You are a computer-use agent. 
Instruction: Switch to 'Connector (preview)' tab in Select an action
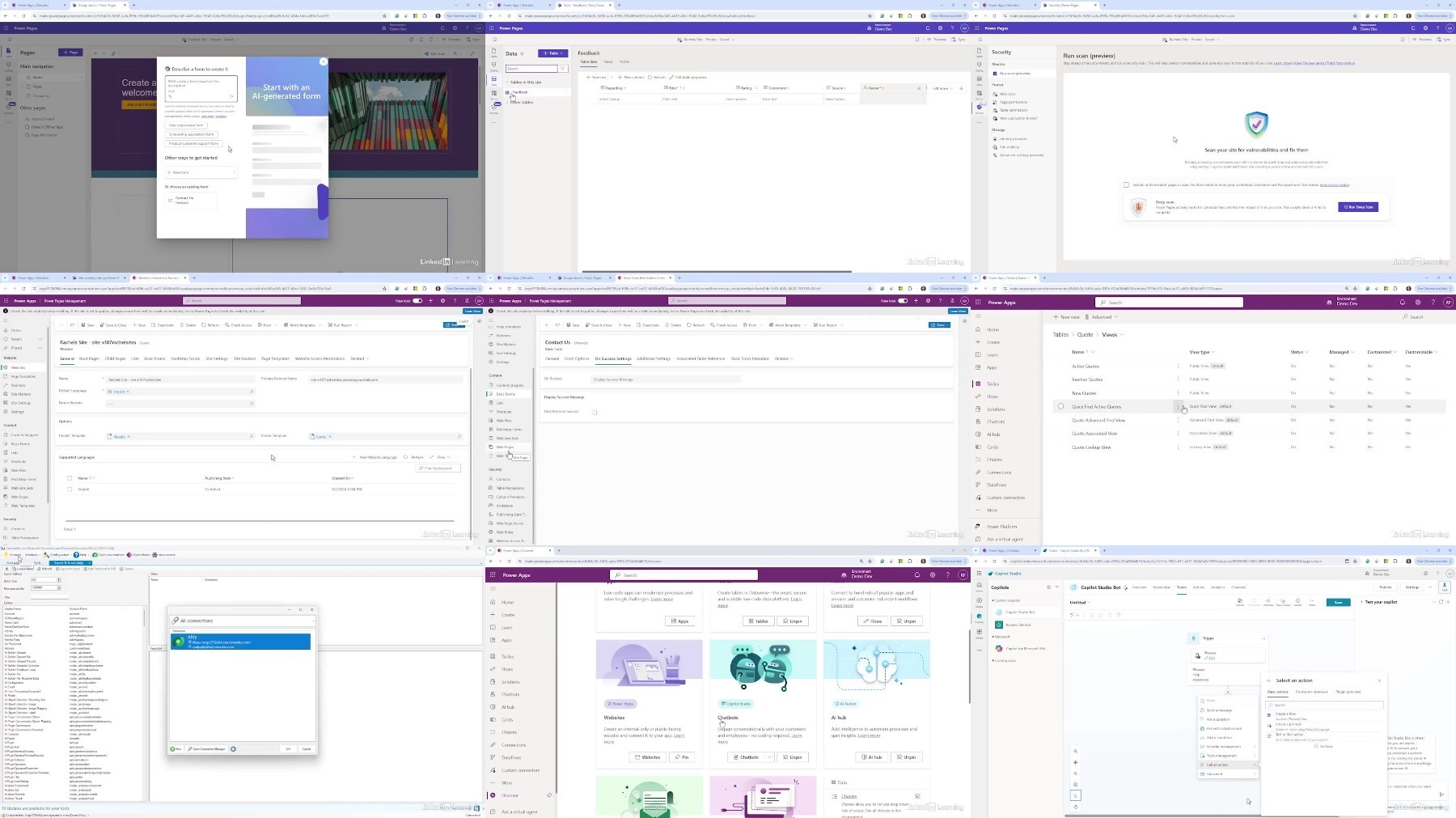coord(1312,692)
